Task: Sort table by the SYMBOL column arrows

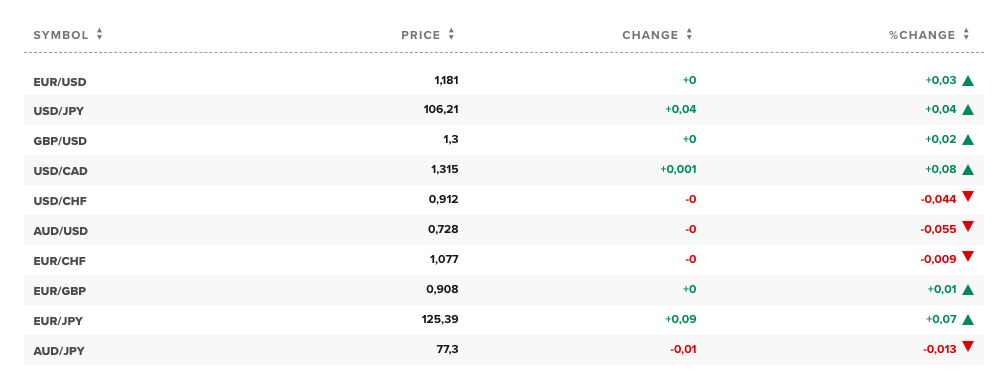Action: coord(100,35)
